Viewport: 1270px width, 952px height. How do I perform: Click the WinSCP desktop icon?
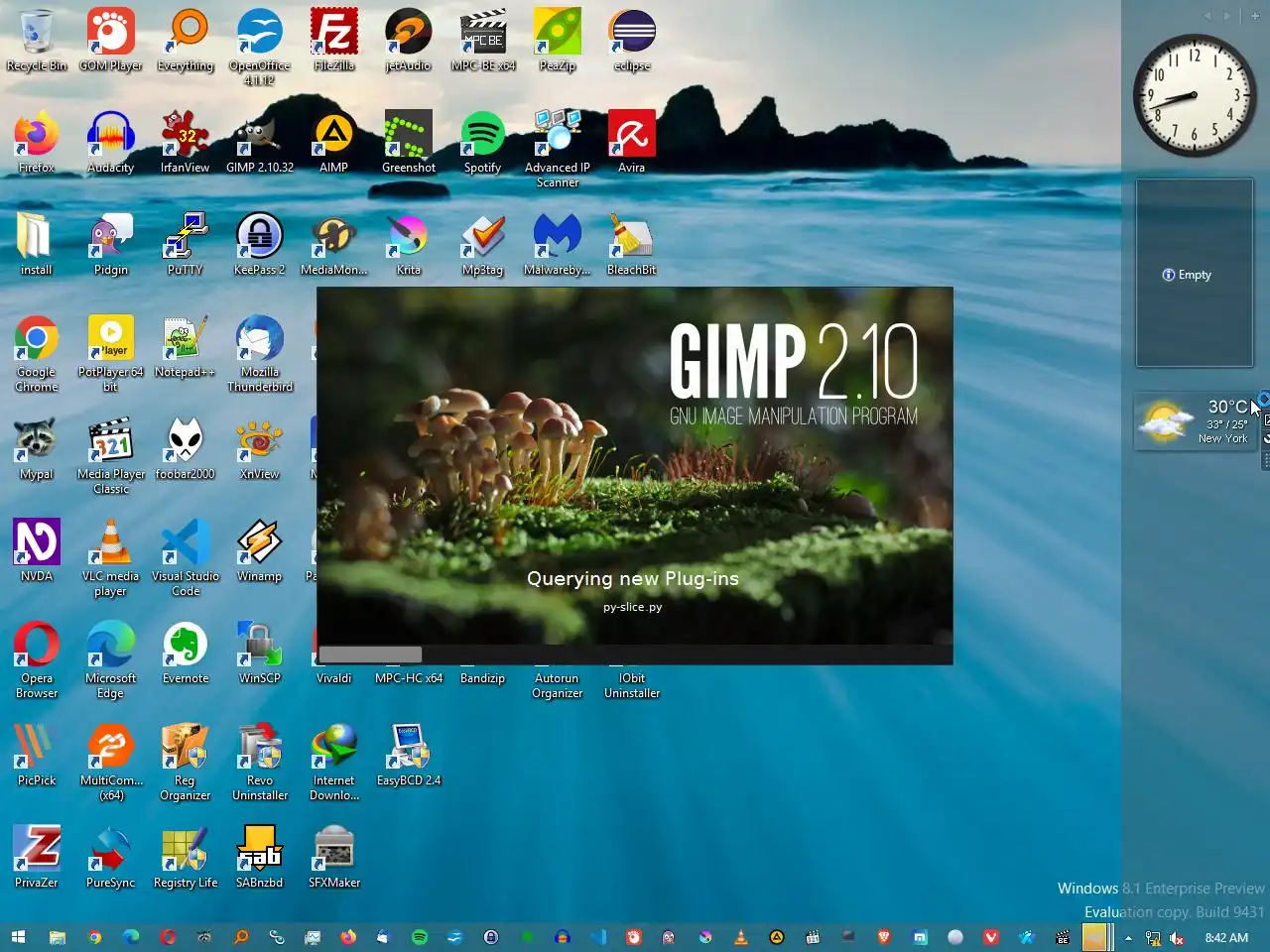tap(260, 653)
